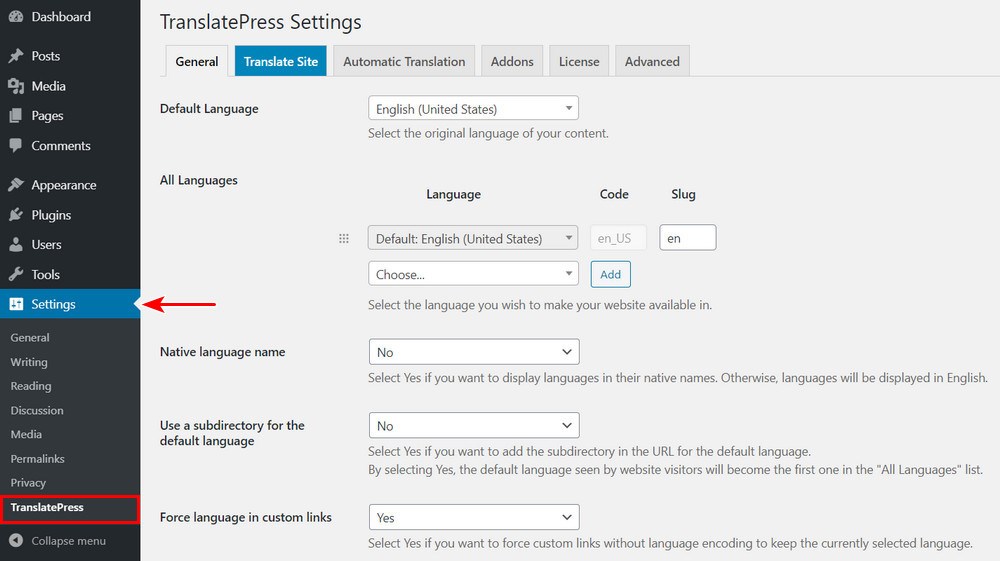Viewport: 1000px width, 561px height.
Task: Switch to the Advanced tab
Action: coord(652,61)
